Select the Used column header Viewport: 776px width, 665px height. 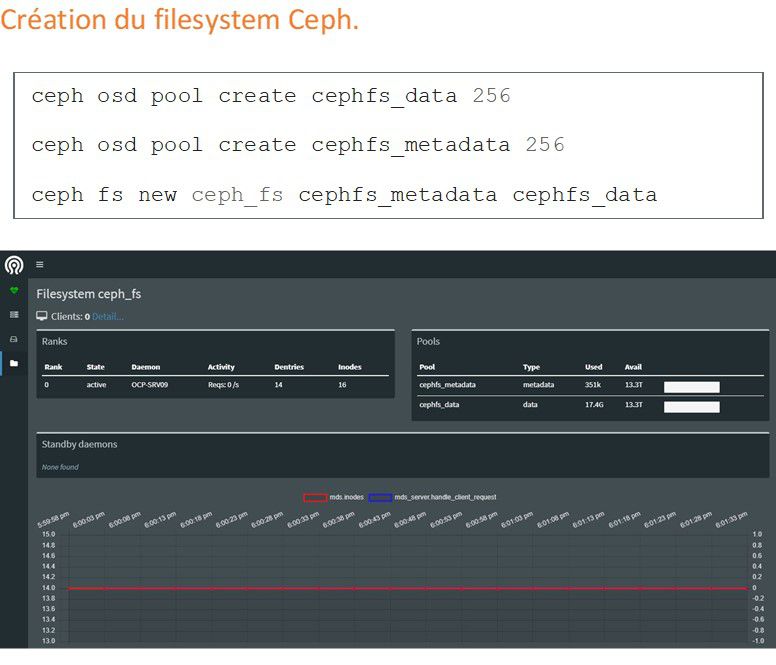tap(593, 367)
